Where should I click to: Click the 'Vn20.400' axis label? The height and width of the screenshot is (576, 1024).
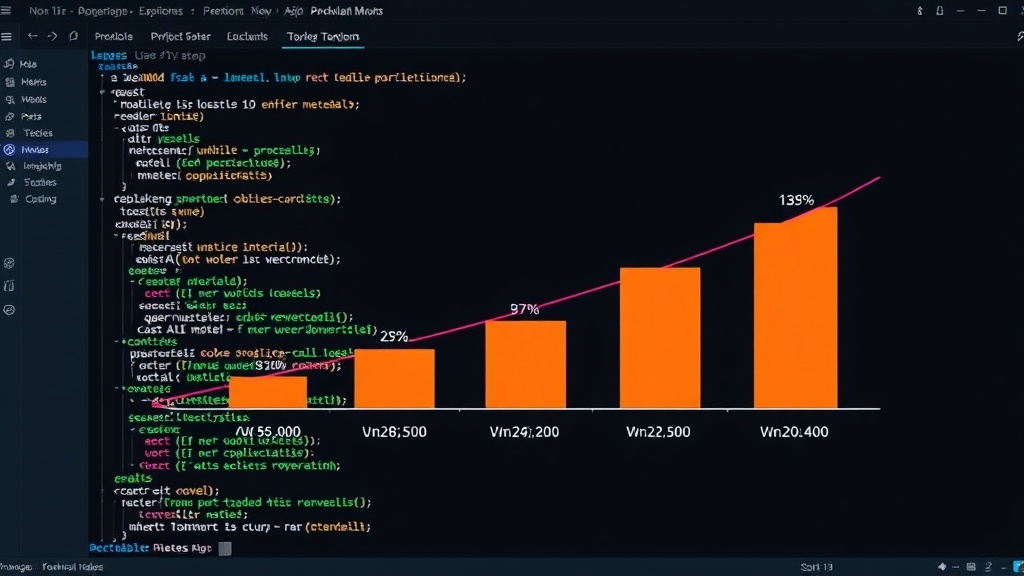click(x=794, y=432)
